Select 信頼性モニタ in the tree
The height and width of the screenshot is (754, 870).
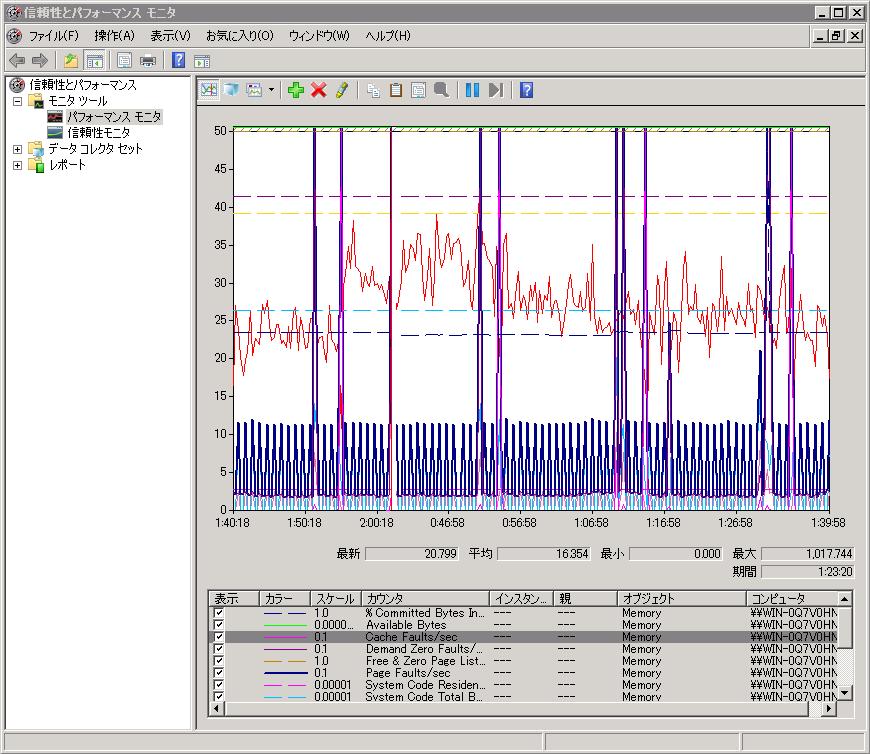tap(98, 133)
